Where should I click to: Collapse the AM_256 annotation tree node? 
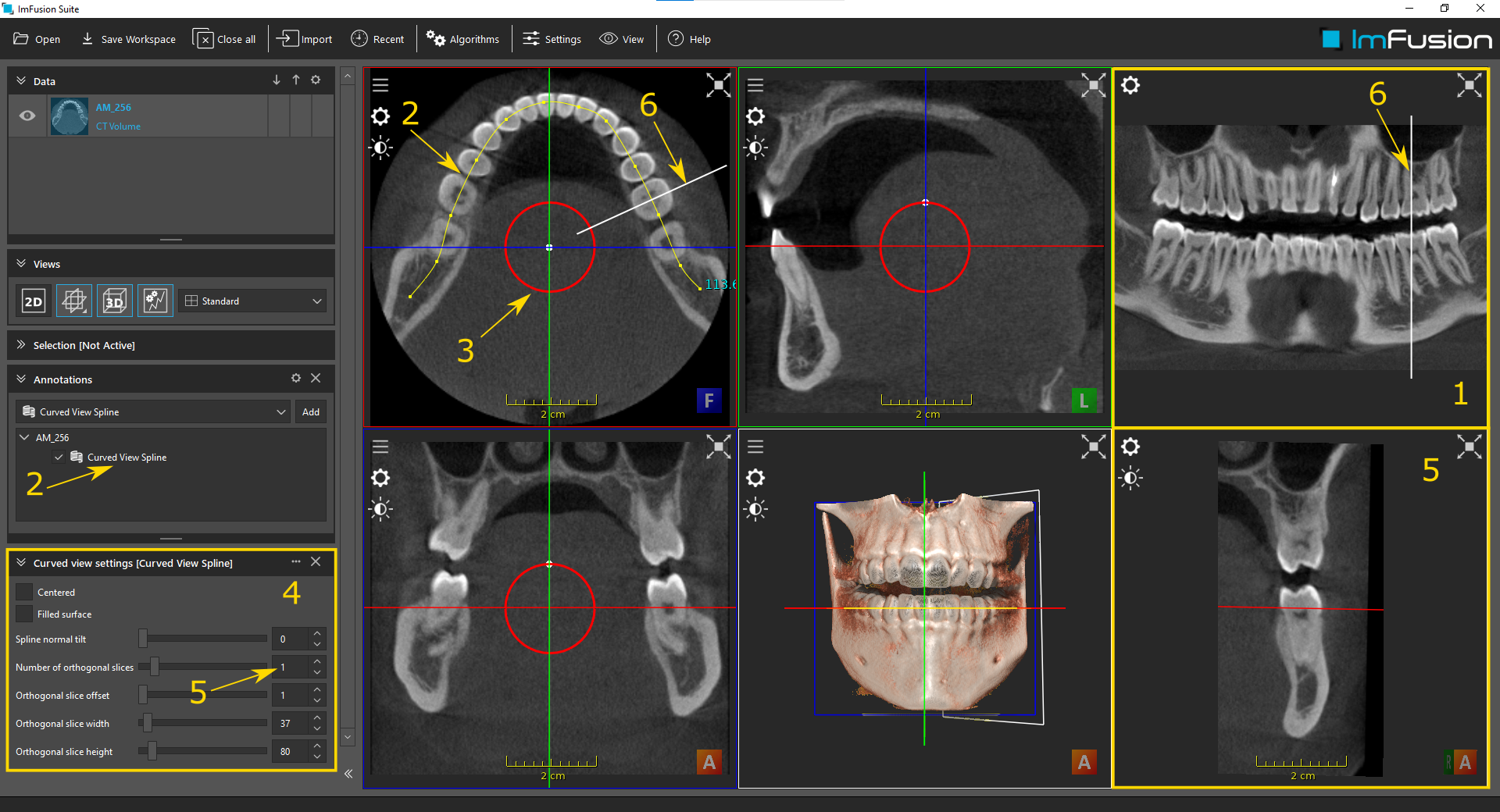24,437
